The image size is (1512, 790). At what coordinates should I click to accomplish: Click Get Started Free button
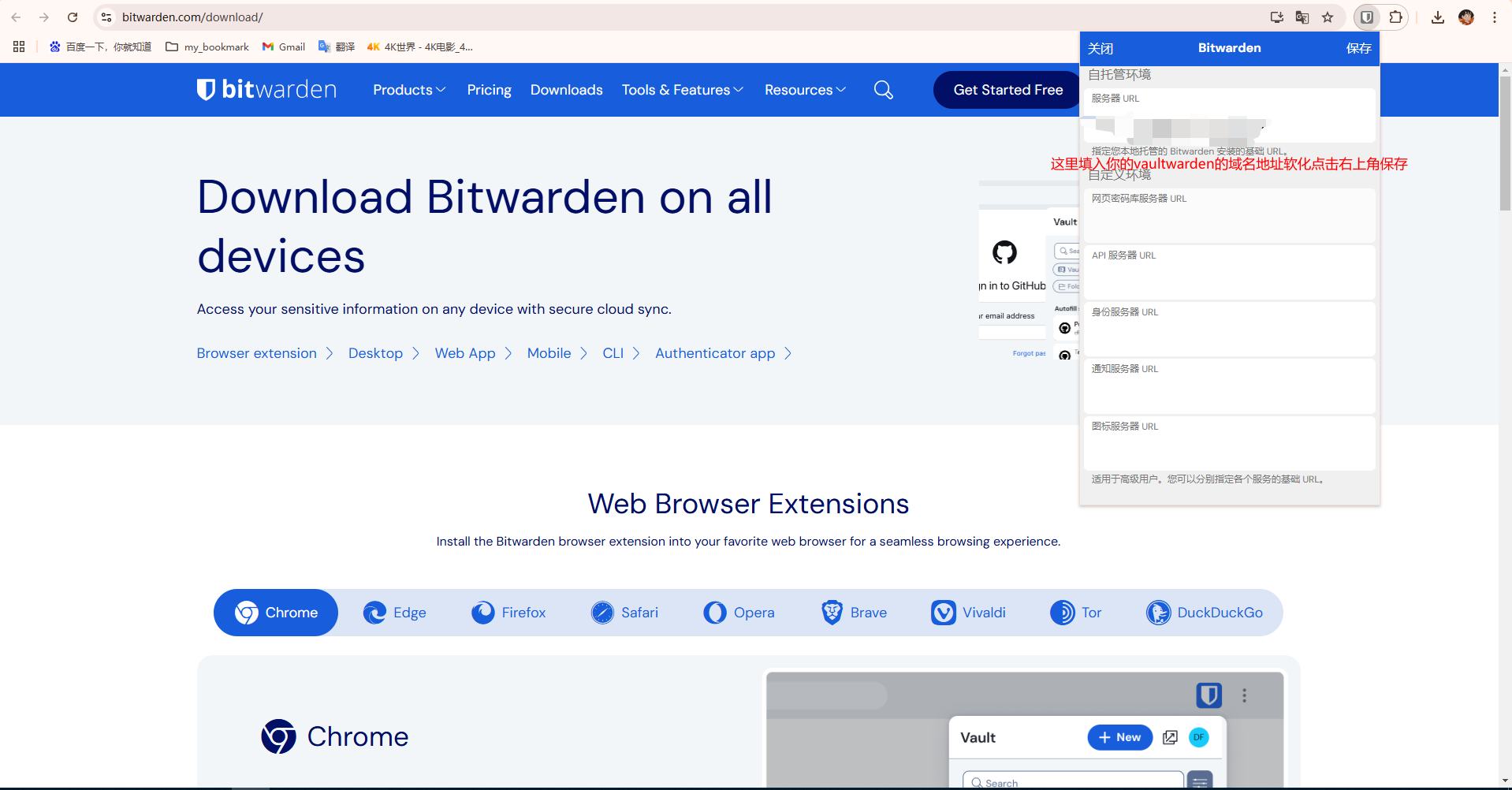pyautogui.click(x=1007, y=90)
